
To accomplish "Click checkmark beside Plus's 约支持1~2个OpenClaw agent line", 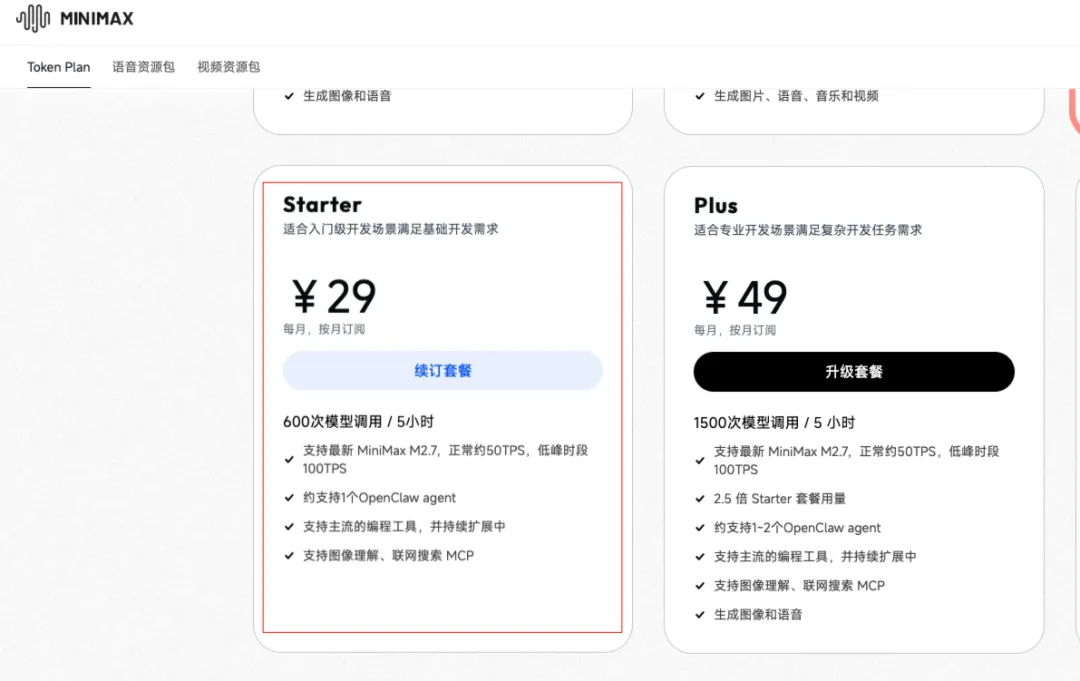I will coord(700,528).
